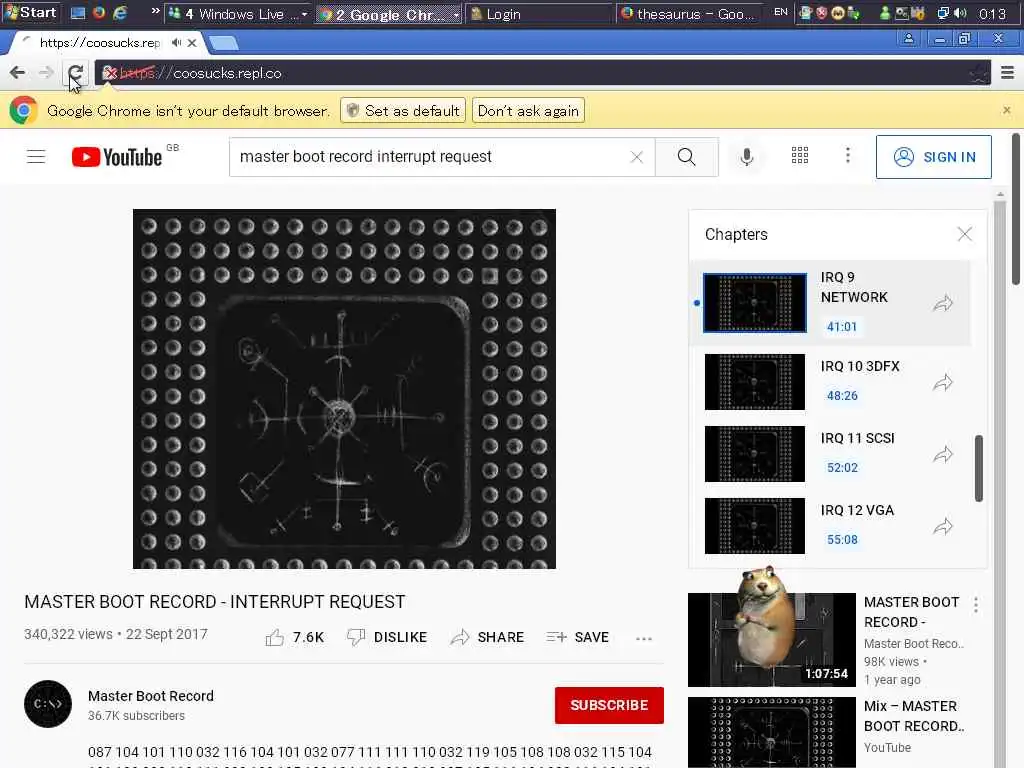The height and width of the screenshot is (768, 1024).
Task: Jump to chapter timestamp 48:26
Action: click(842, 396)
